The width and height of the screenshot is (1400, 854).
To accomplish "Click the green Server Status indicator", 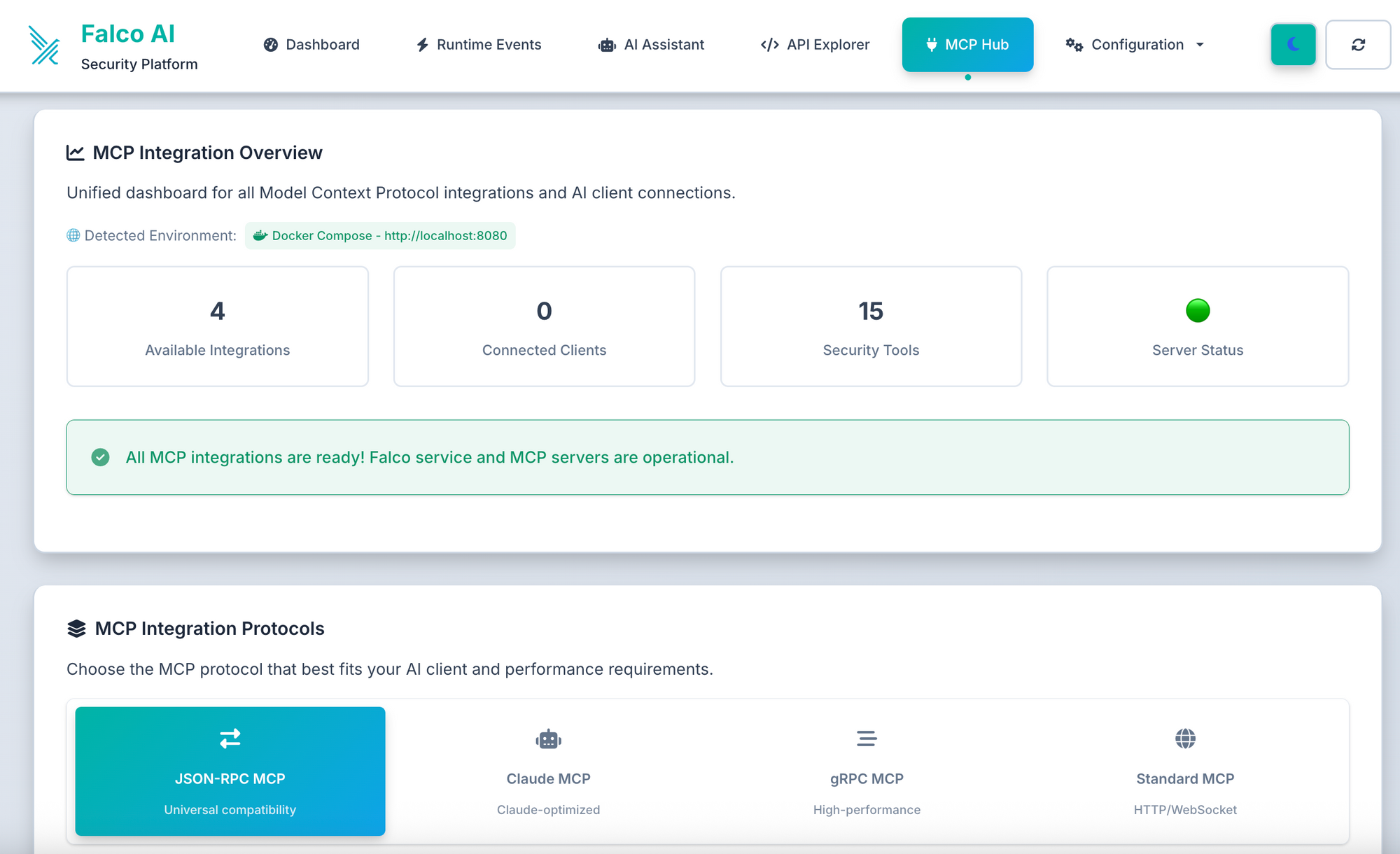I will click(1198, 310).
